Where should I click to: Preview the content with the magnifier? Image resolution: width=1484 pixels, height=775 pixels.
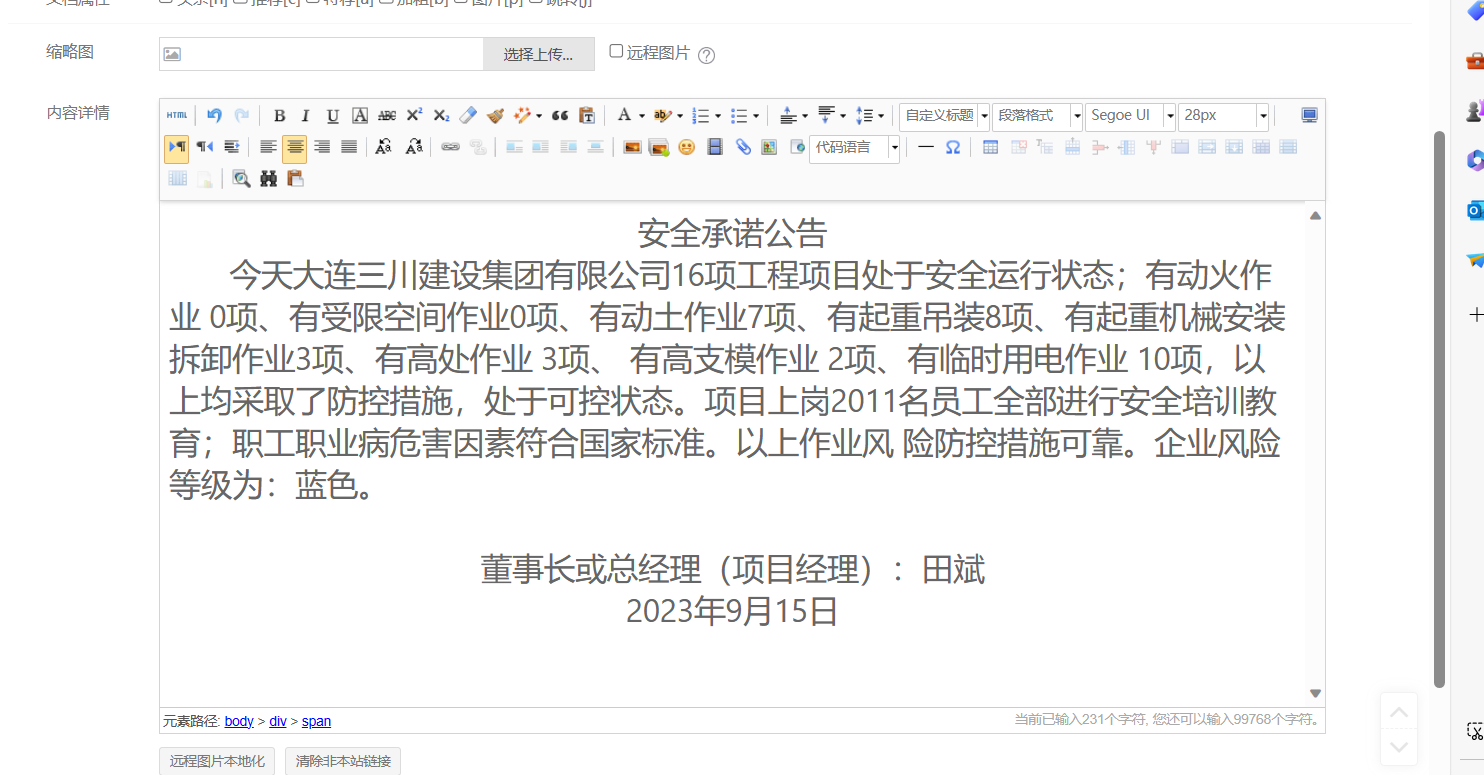(x=241, y=178)
